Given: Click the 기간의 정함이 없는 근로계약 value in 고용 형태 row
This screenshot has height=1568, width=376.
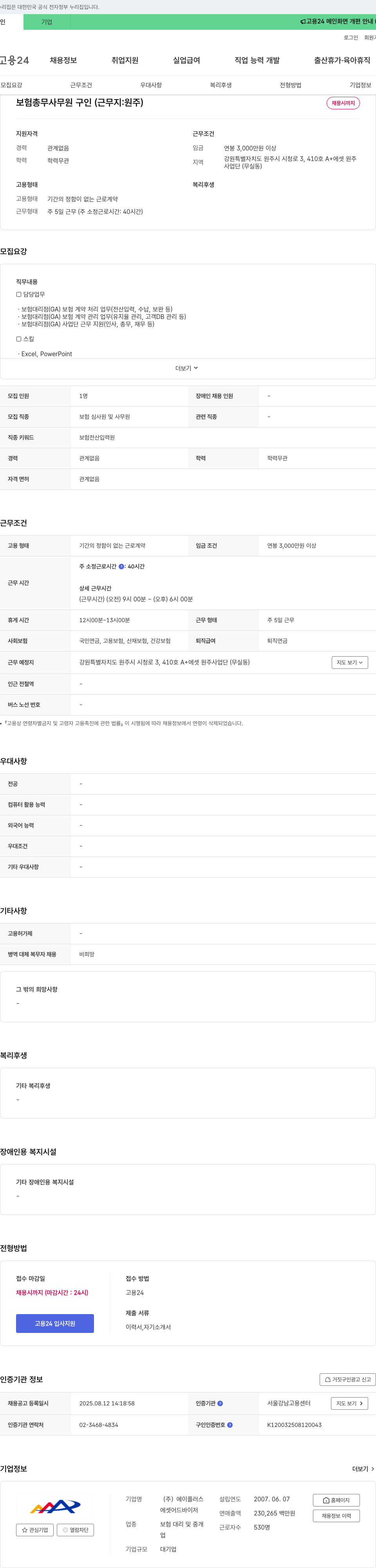Looking at the screenshot, I should [x=112, y=546].
